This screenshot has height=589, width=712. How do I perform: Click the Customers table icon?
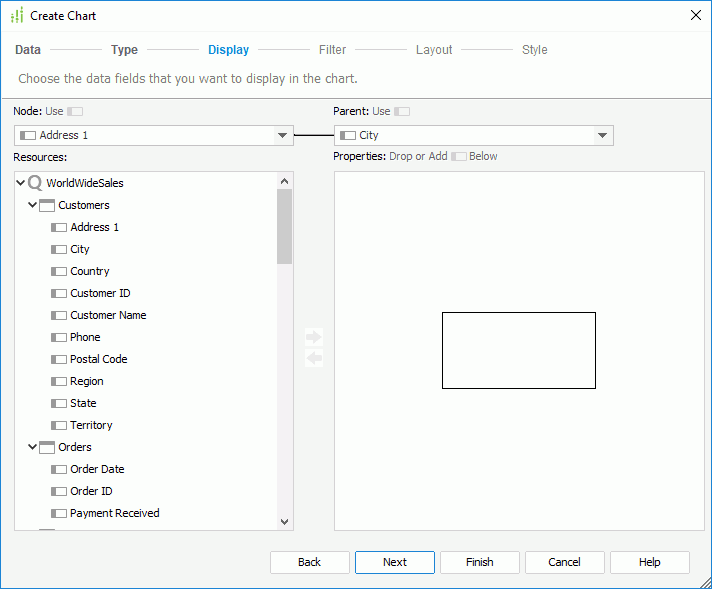pyautogui.click(x=47, y=205)
